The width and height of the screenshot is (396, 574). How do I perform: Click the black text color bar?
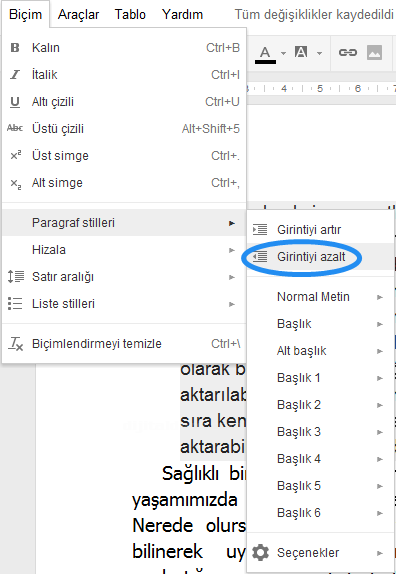pyautogui.click(x=265, y=62)
